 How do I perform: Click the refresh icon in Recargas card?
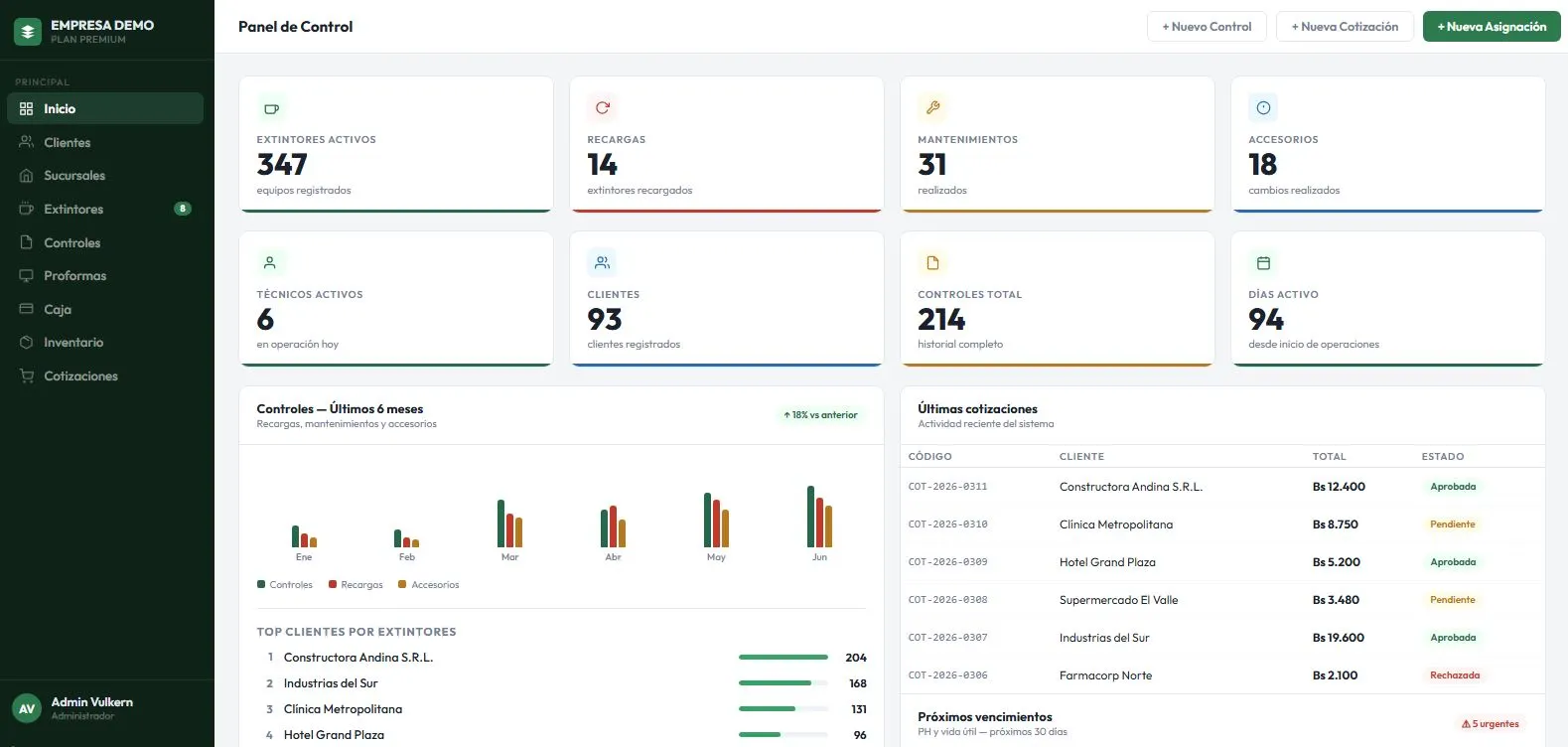pyautogui.click(x=602, y=107)
